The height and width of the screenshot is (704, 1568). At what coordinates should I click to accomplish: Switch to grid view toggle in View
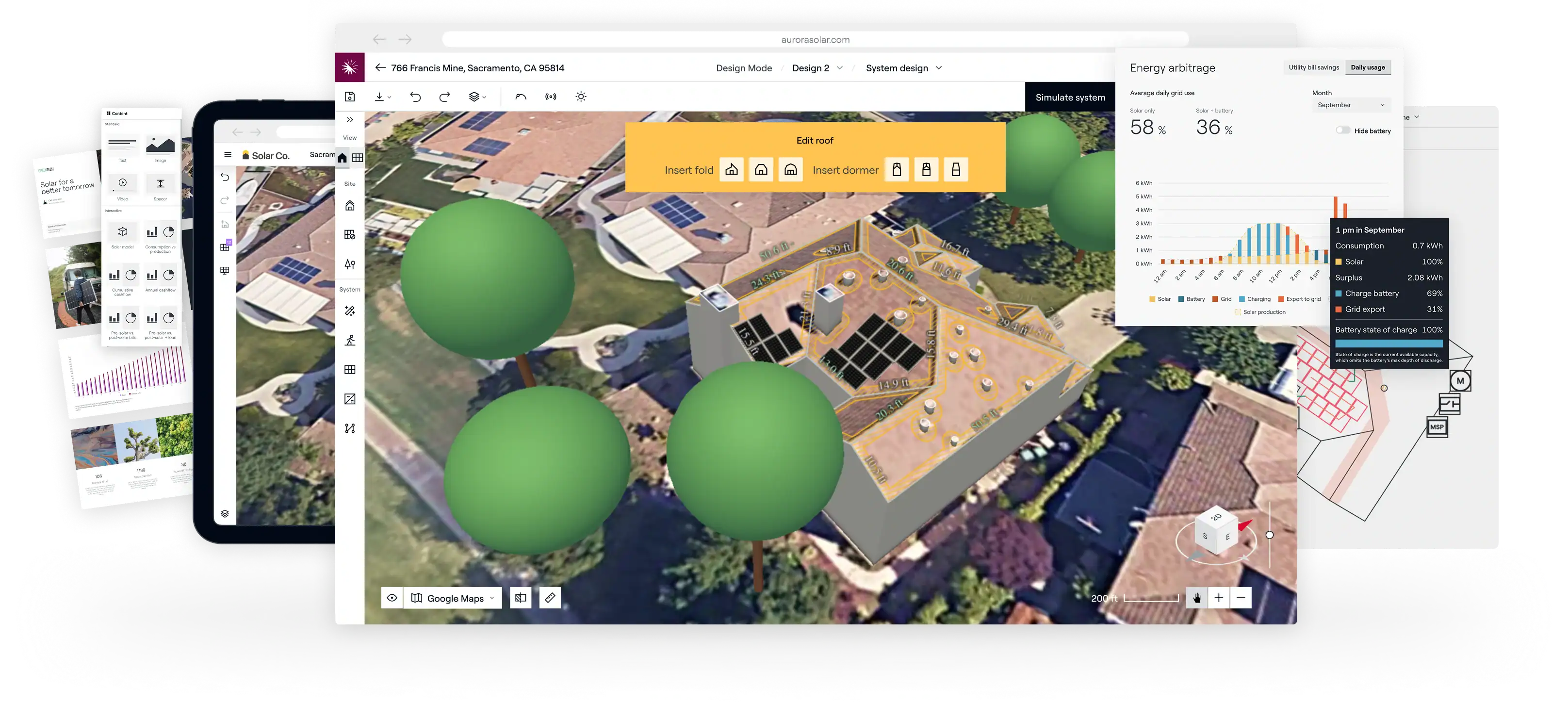point(358,158)
